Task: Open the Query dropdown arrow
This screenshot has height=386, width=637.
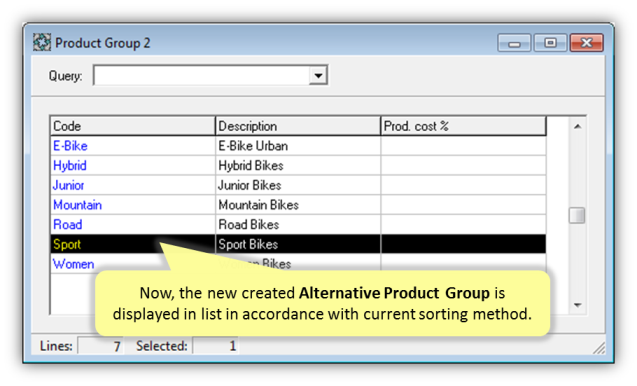Action: tap(318, 76)
